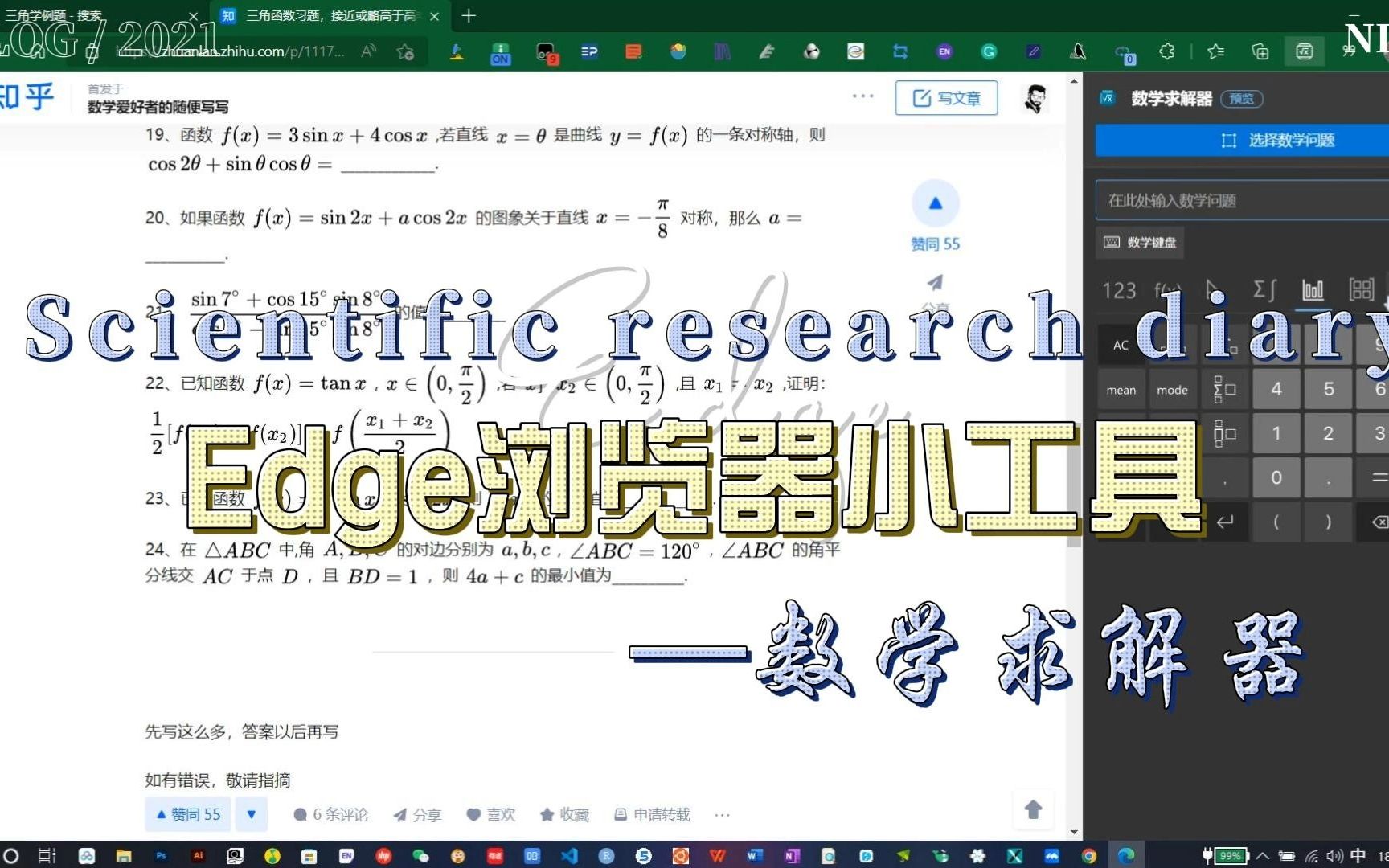Open the user avatar in Zhihu header
Image resolution: width=1389 pixels, height=868 pixels.
1035,99
